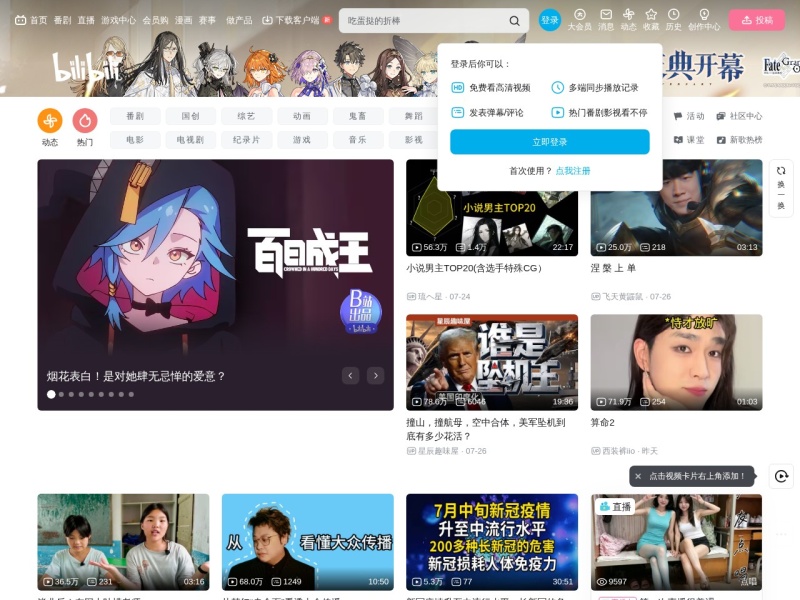800x600 pixels.
Task: Click the 下载客户端 download link
Action: point(291,20)
